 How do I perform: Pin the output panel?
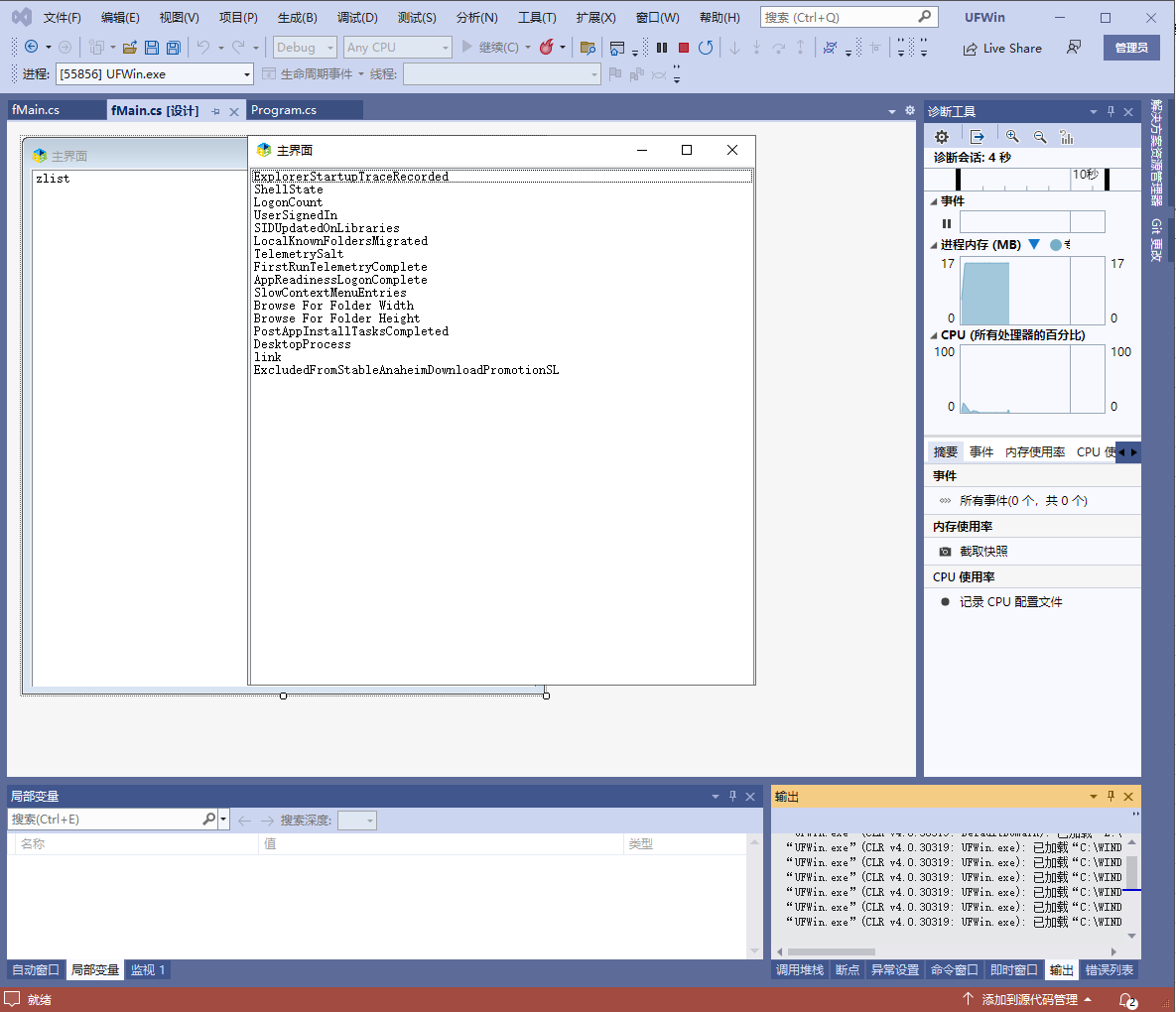(x=1111, y=796)
